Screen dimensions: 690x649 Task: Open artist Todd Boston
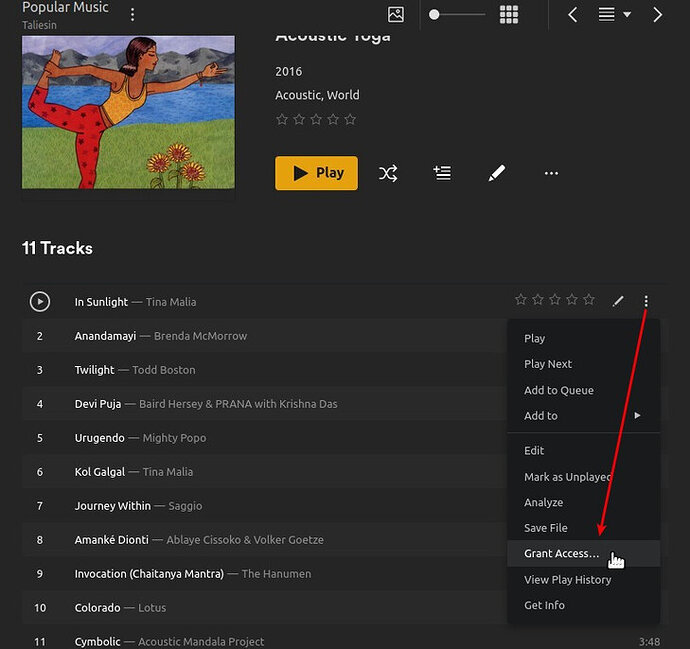point(164,370)
